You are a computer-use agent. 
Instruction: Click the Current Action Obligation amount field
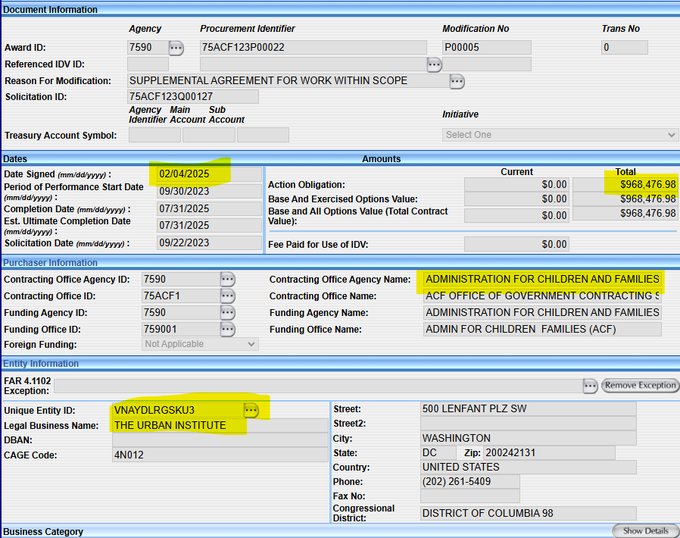(x=516, y=184)
